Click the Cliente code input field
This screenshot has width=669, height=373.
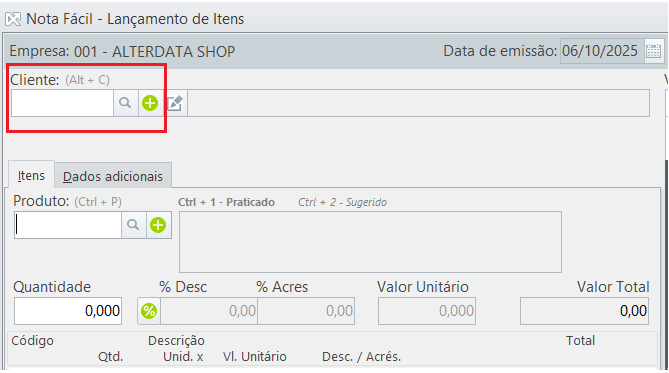pos(62,103)
